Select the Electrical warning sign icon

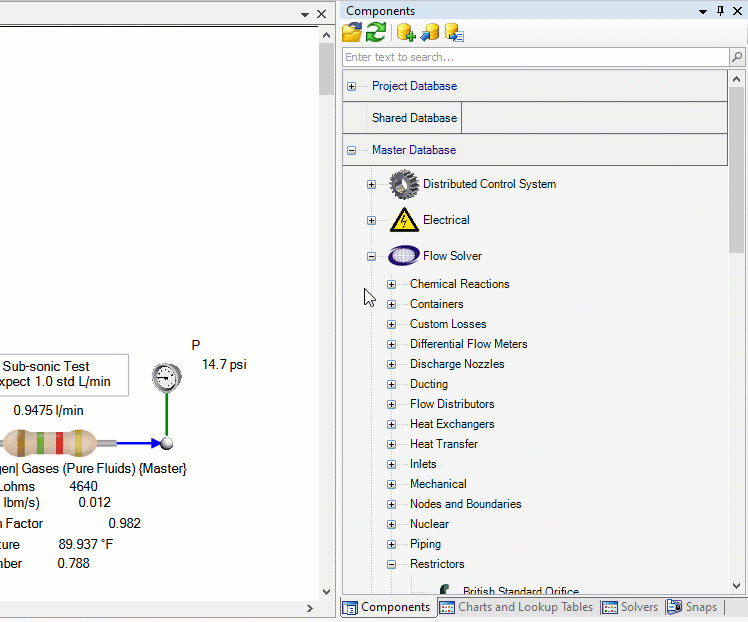point(404,220)
